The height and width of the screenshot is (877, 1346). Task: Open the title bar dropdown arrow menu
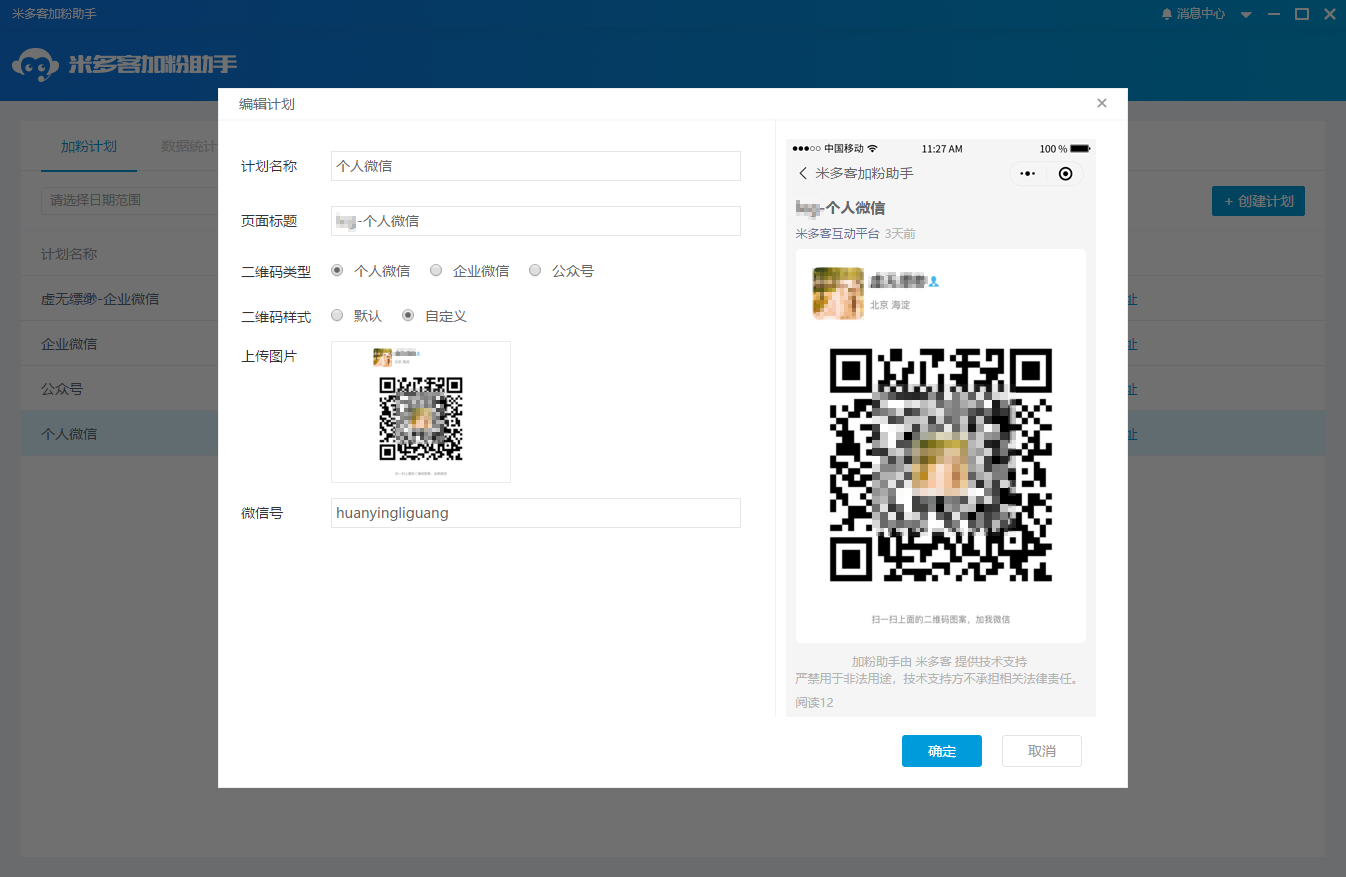(1246, 15)
